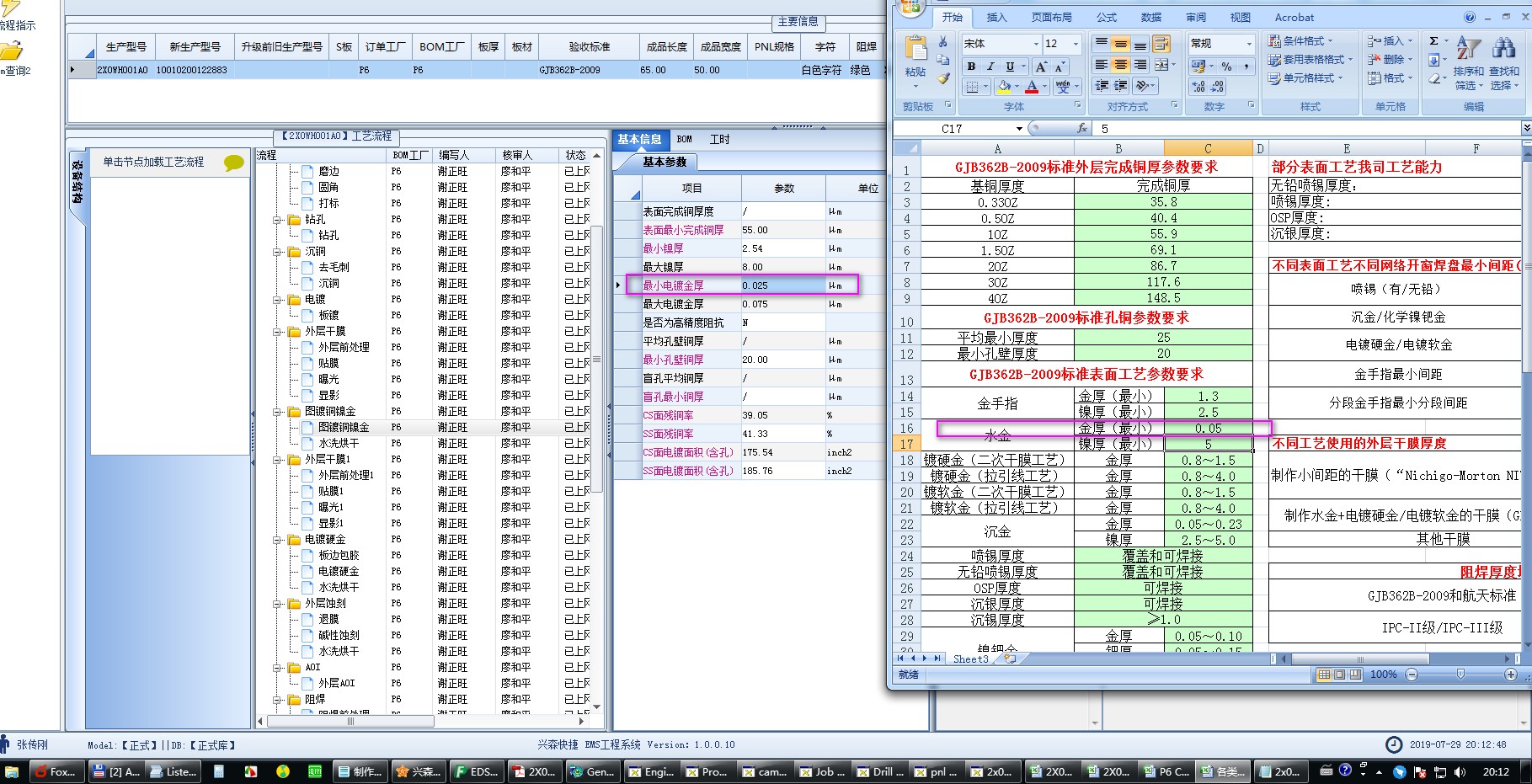Switch to the BOM tab

click(x=684, y=140)
